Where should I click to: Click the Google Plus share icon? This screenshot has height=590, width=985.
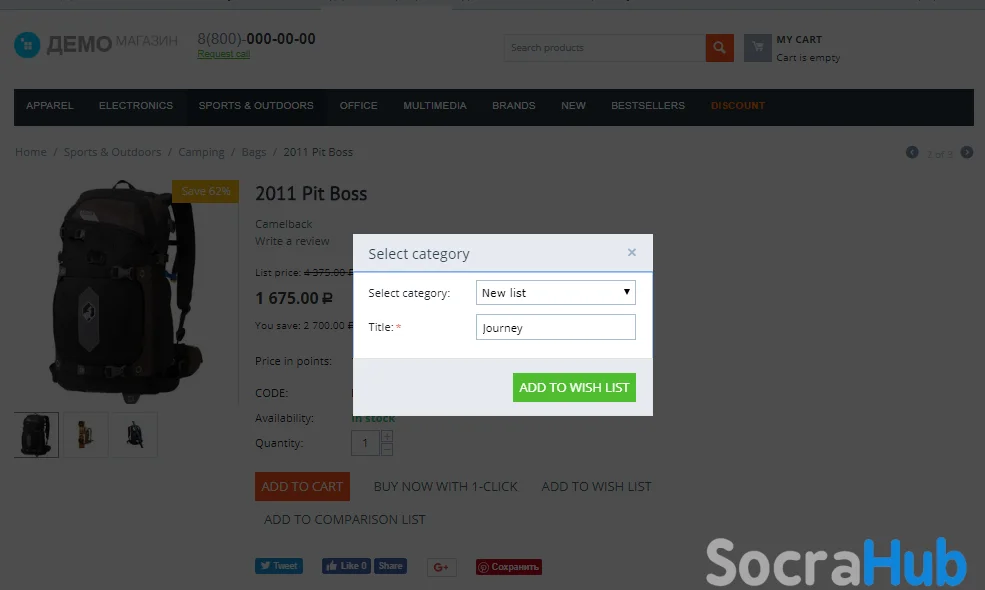point(442,567)
